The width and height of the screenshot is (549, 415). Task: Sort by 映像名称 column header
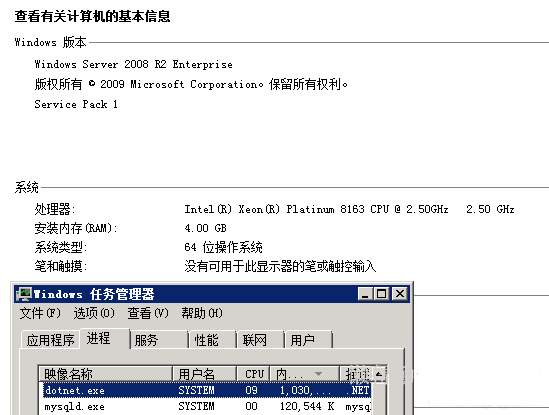[x=105, y=374]
